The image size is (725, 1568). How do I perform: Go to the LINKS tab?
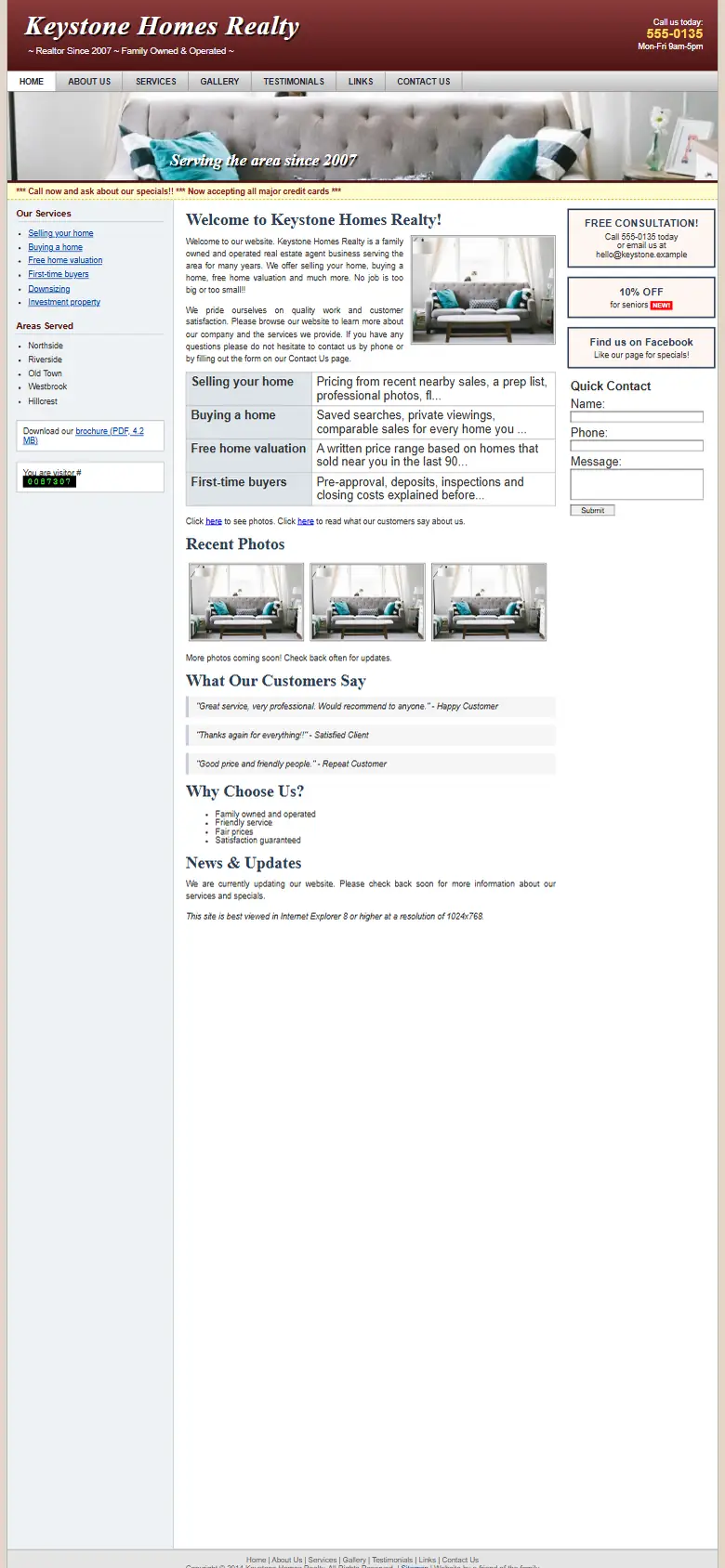click(x=361, y=82)
